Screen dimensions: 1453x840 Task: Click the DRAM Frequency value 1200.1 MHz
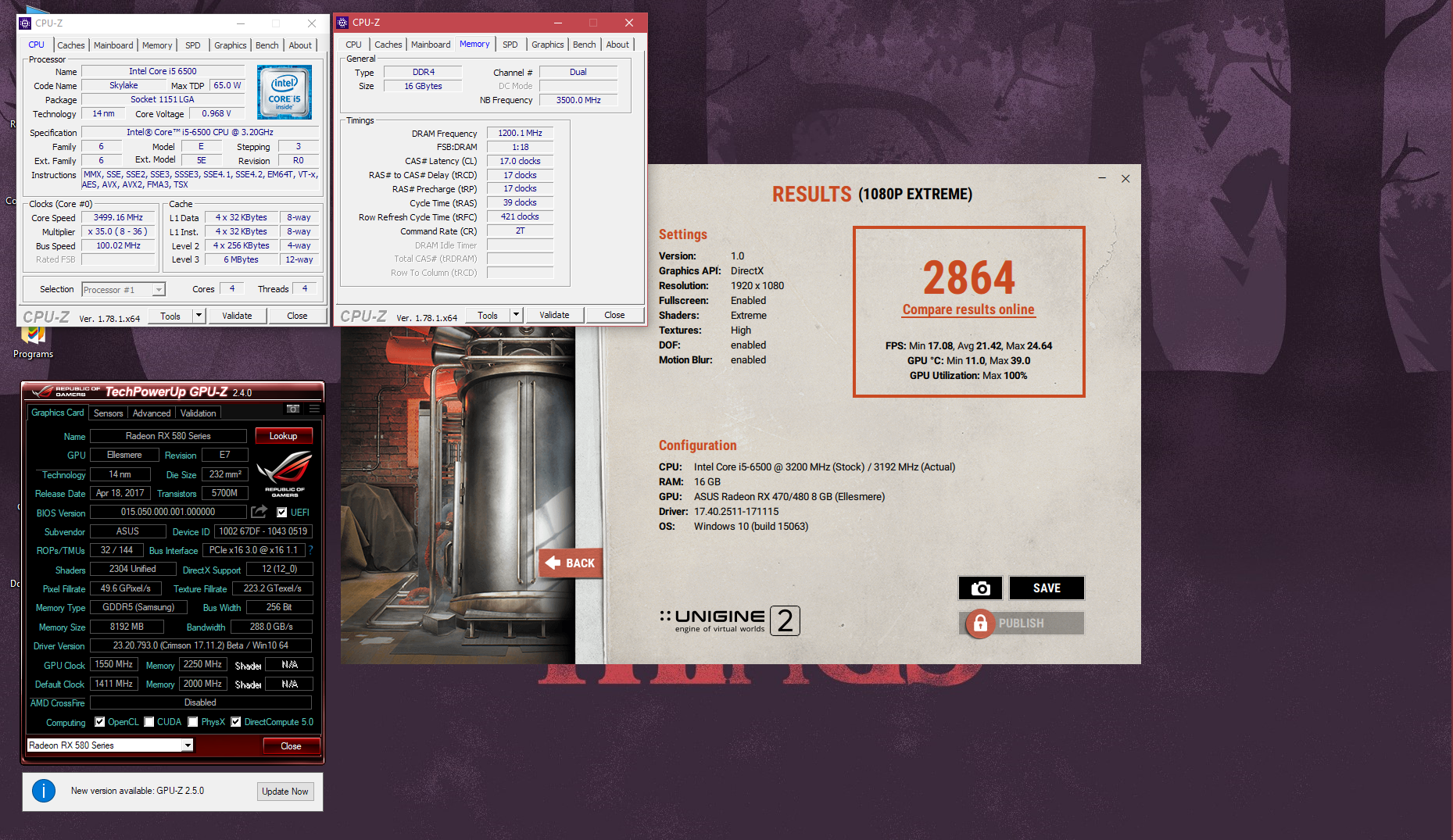520,133
